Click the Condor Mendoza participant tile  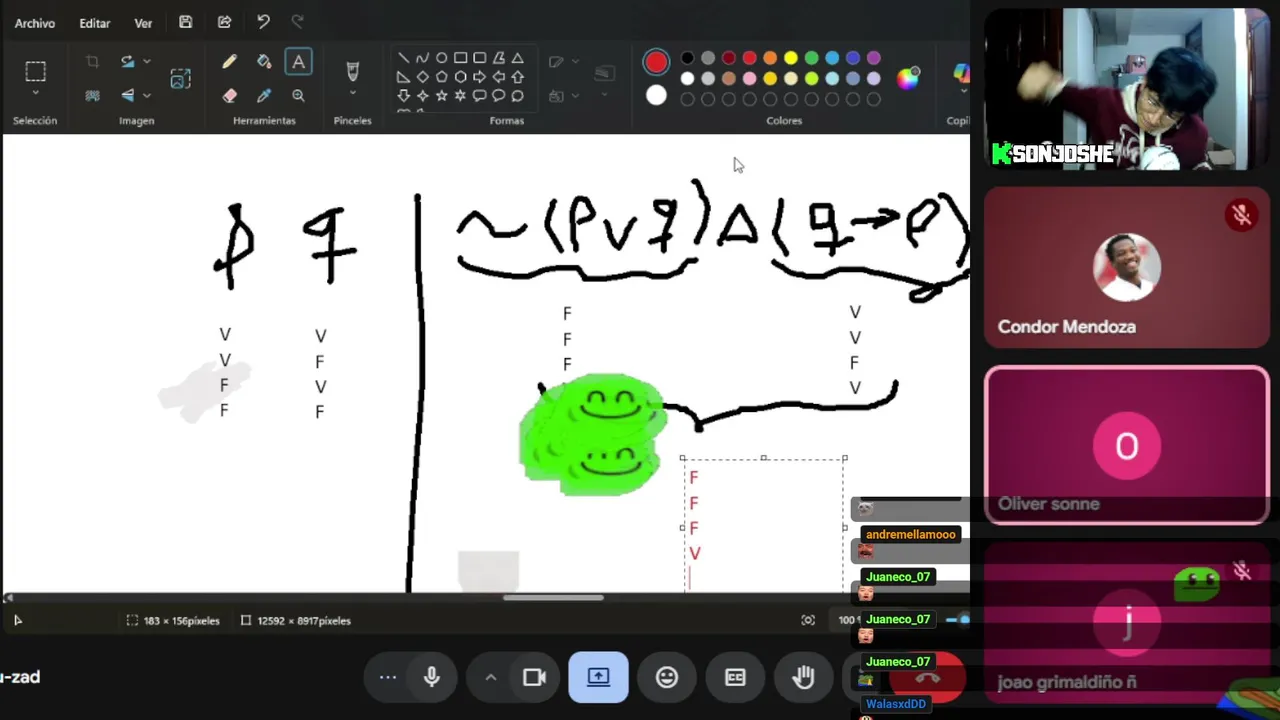click(x=1127, y=267)
